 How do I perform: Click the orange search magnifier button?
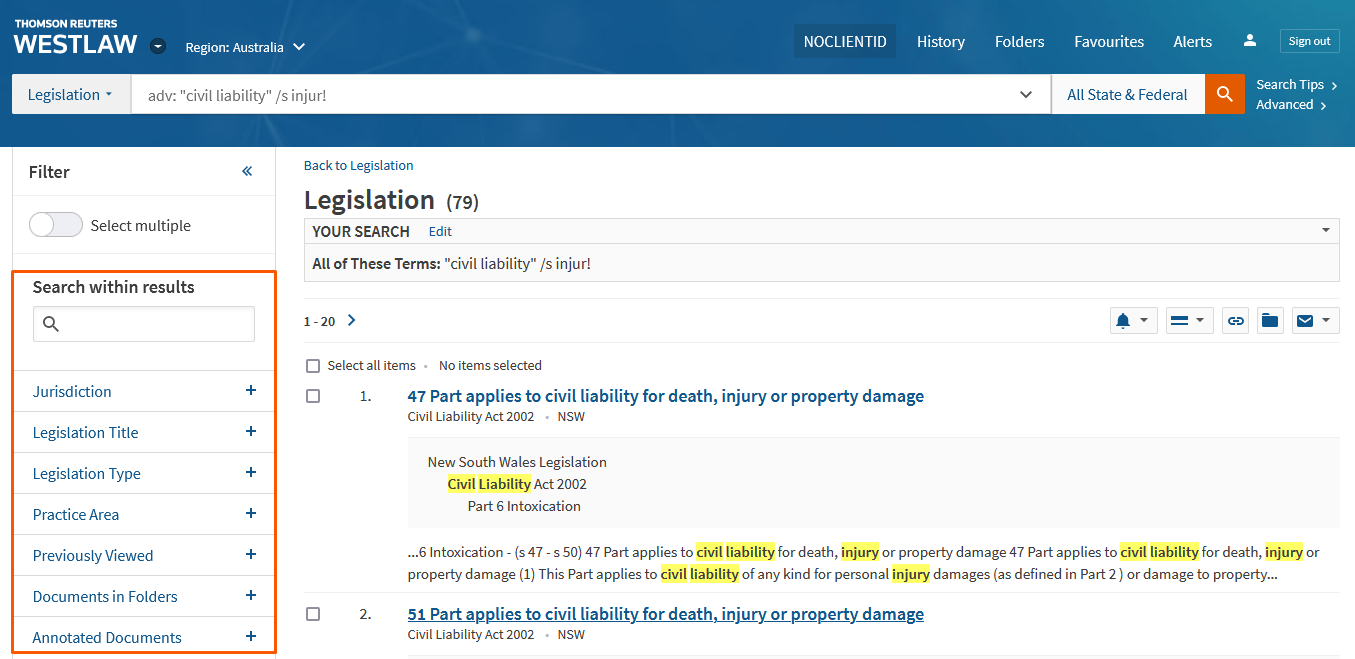[1224, 94]
